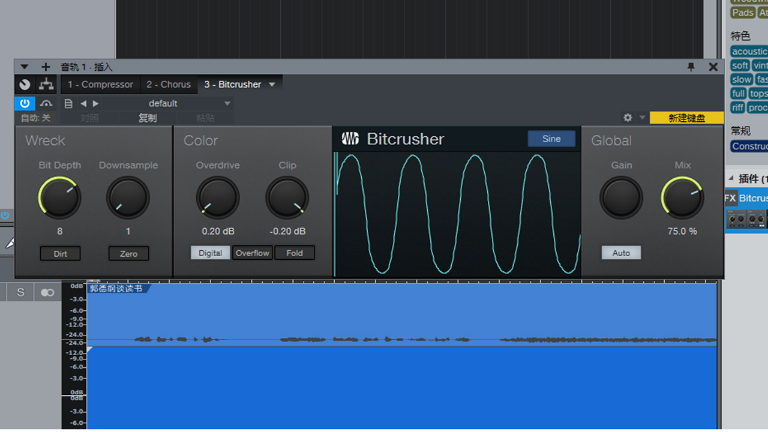Select the full tag

[738, 94]
